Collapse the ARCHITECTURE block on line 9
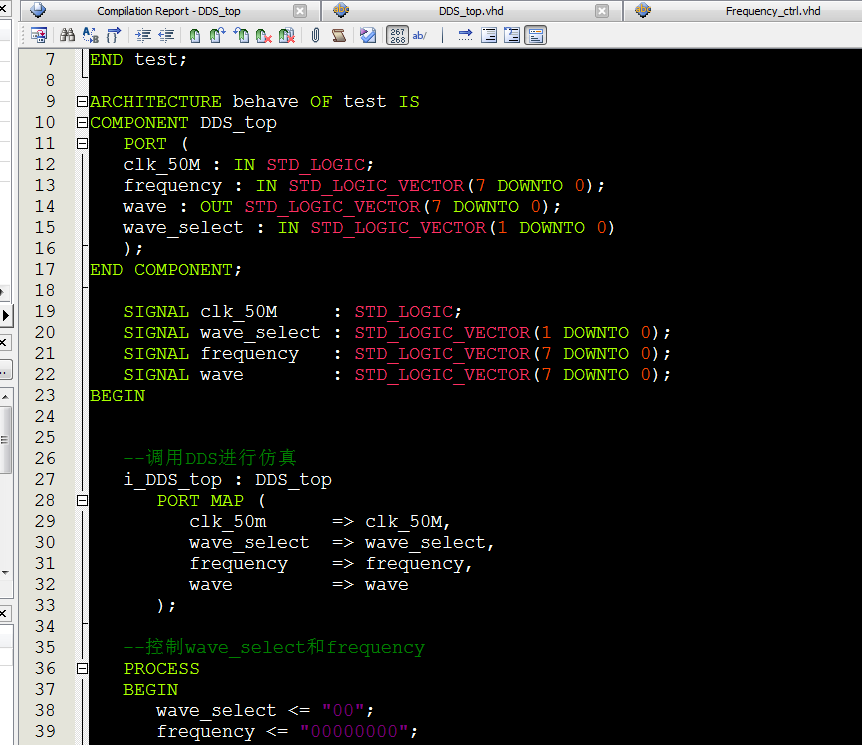862x745 pixels. point(82,102)
